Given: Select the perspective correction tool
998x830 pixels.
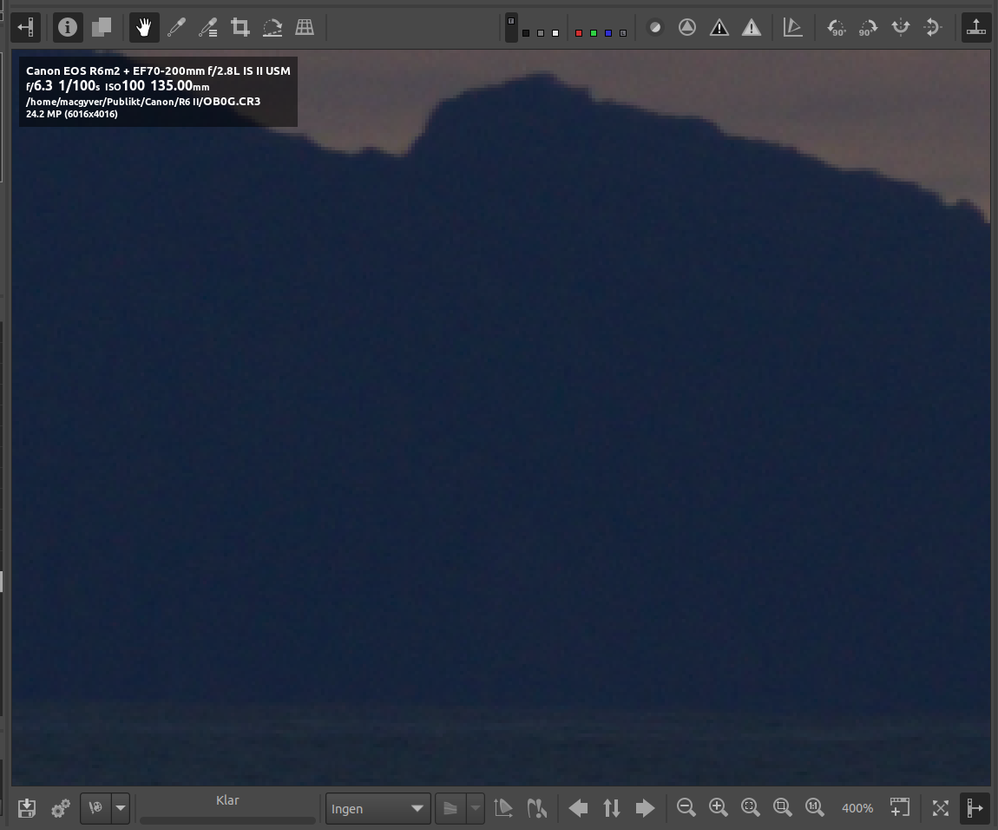Looking at the screenshot, I should [x=305, y=27].
